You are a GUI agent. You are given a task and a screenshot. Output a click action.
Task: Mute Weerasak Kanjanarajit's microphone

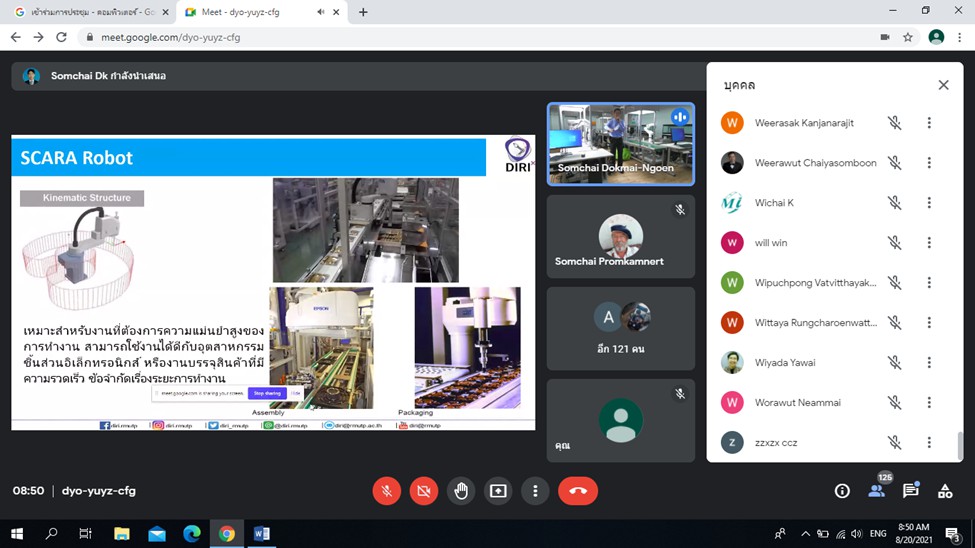(894, 123)
